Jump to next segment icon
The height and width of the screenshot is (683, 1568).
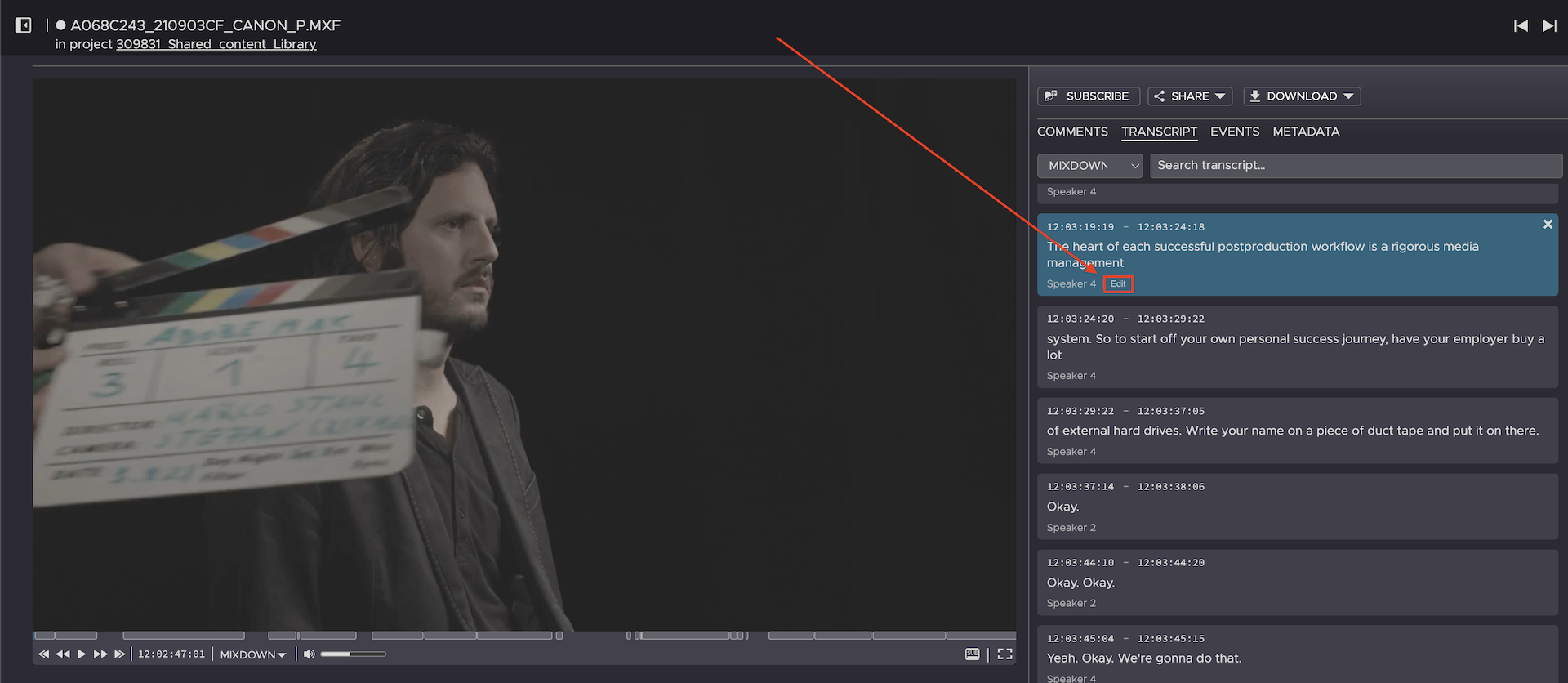[120, 654]
